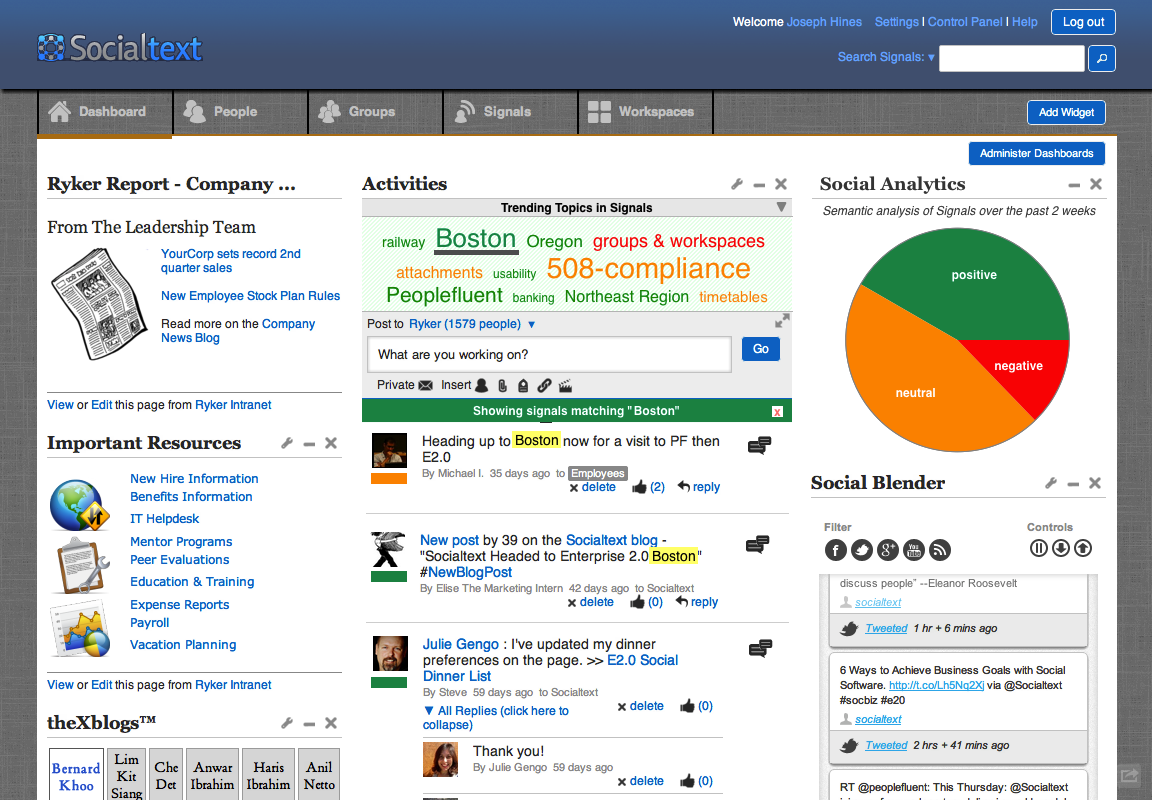Open the Dashboard tab

(x=104, y=112)
